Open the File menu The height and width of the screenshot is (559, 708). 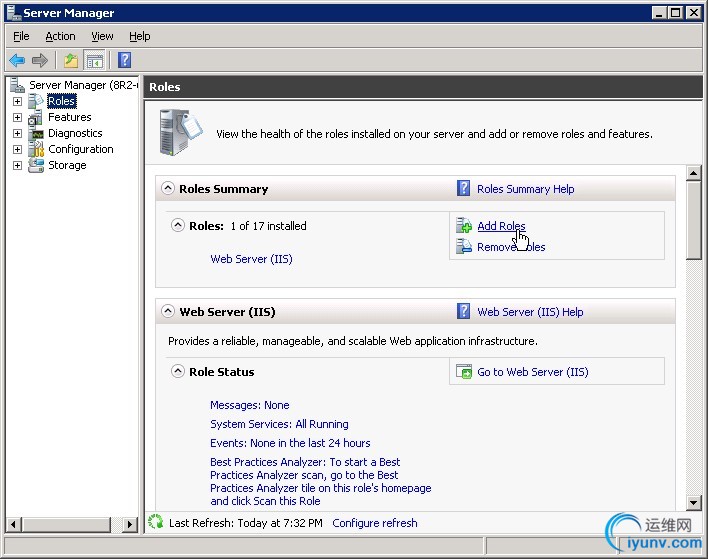tap(21, 36)
